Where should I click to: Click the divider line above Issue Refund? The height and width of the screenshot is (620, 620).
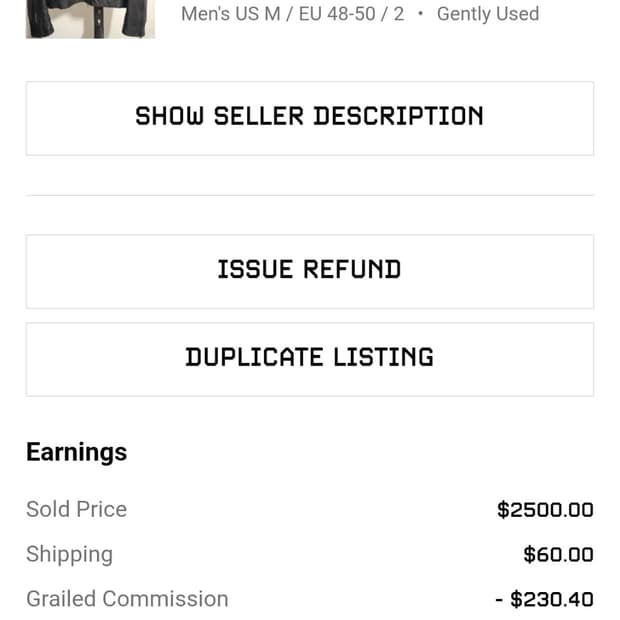[x=309, y=195]
